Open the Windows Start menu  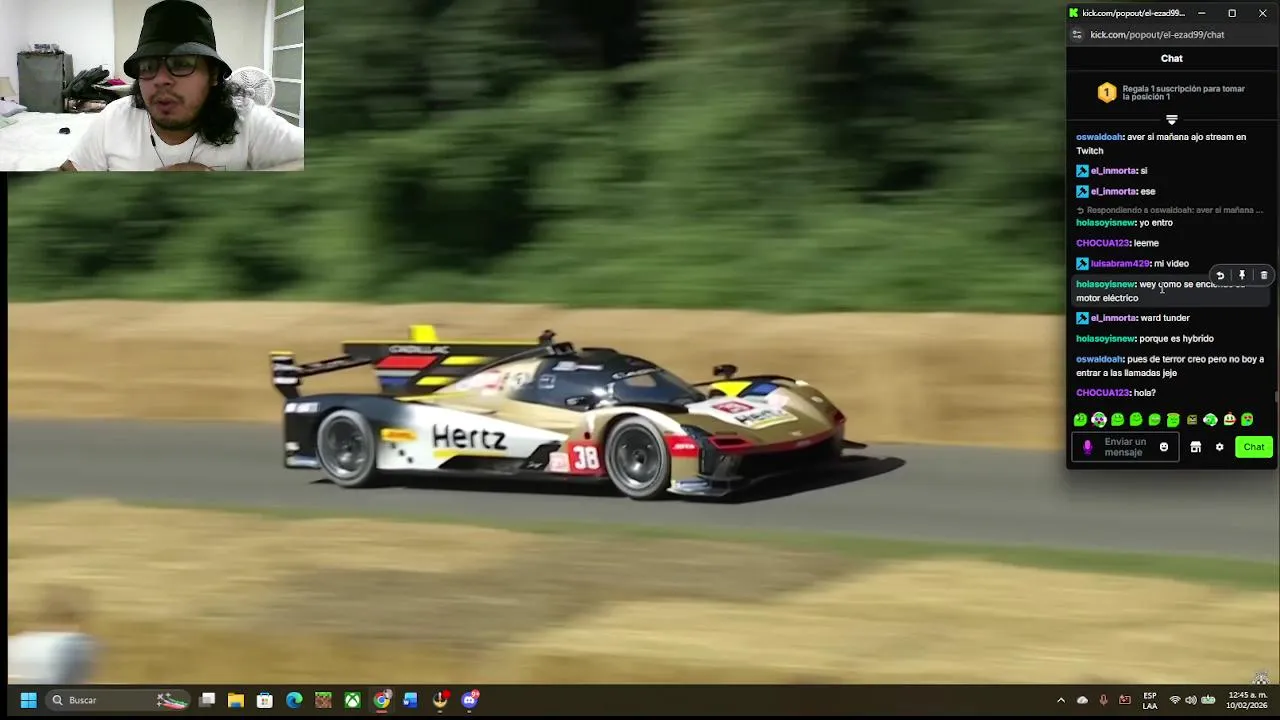point(28,700)
